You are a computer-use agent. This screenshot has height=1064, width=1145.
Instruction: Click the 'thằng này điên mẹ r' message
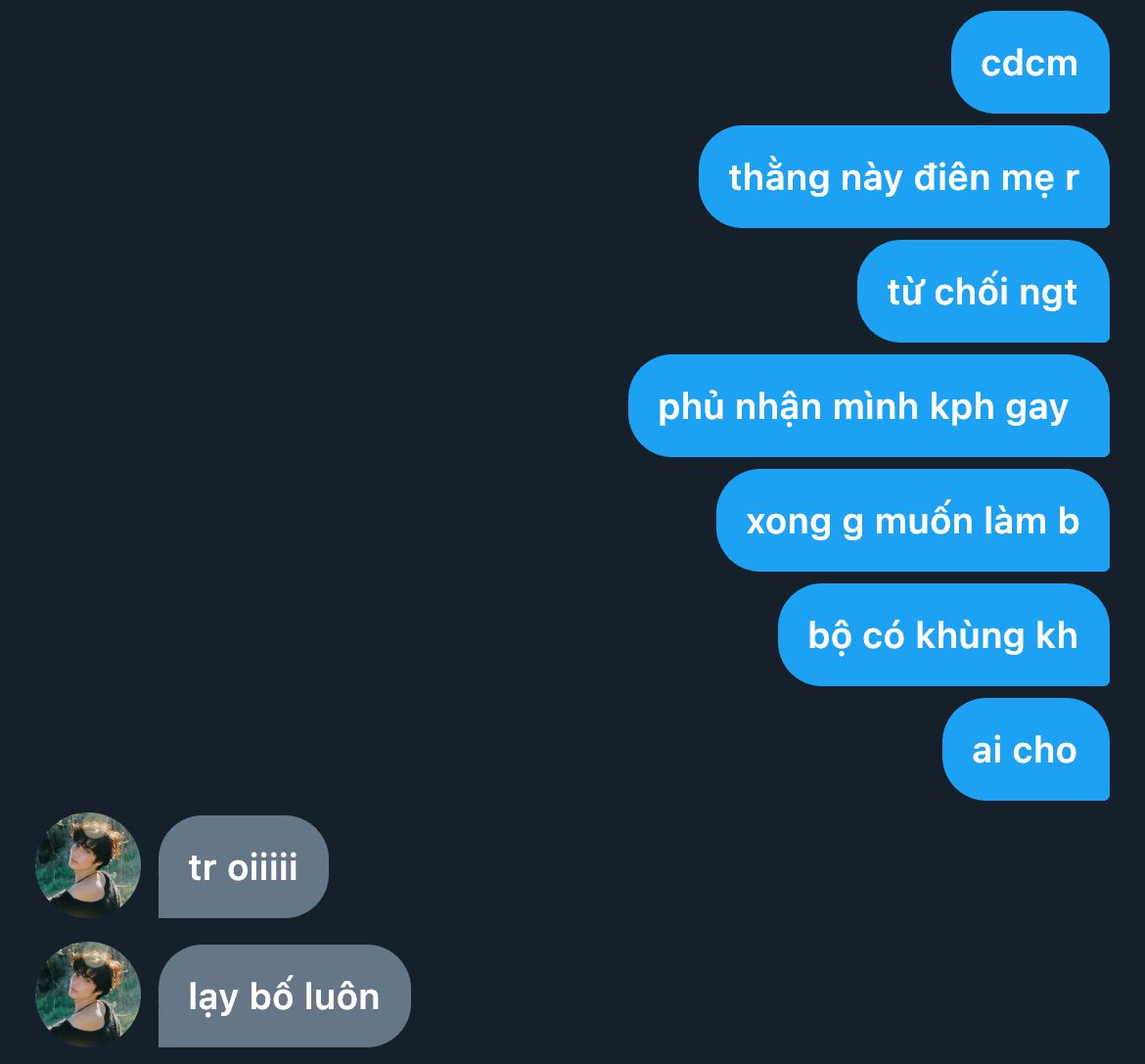[904, 177]
